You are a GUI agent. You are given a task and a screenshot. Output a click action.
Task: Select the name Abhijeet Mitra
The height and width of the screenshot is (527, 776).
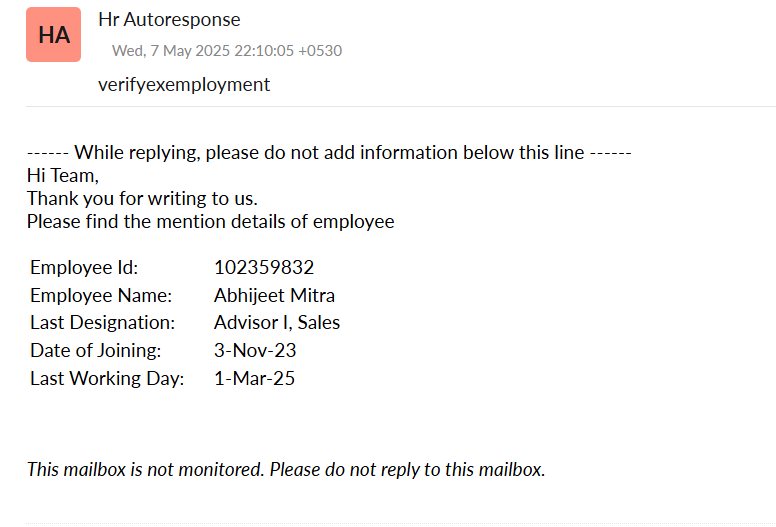click(274, 295)
